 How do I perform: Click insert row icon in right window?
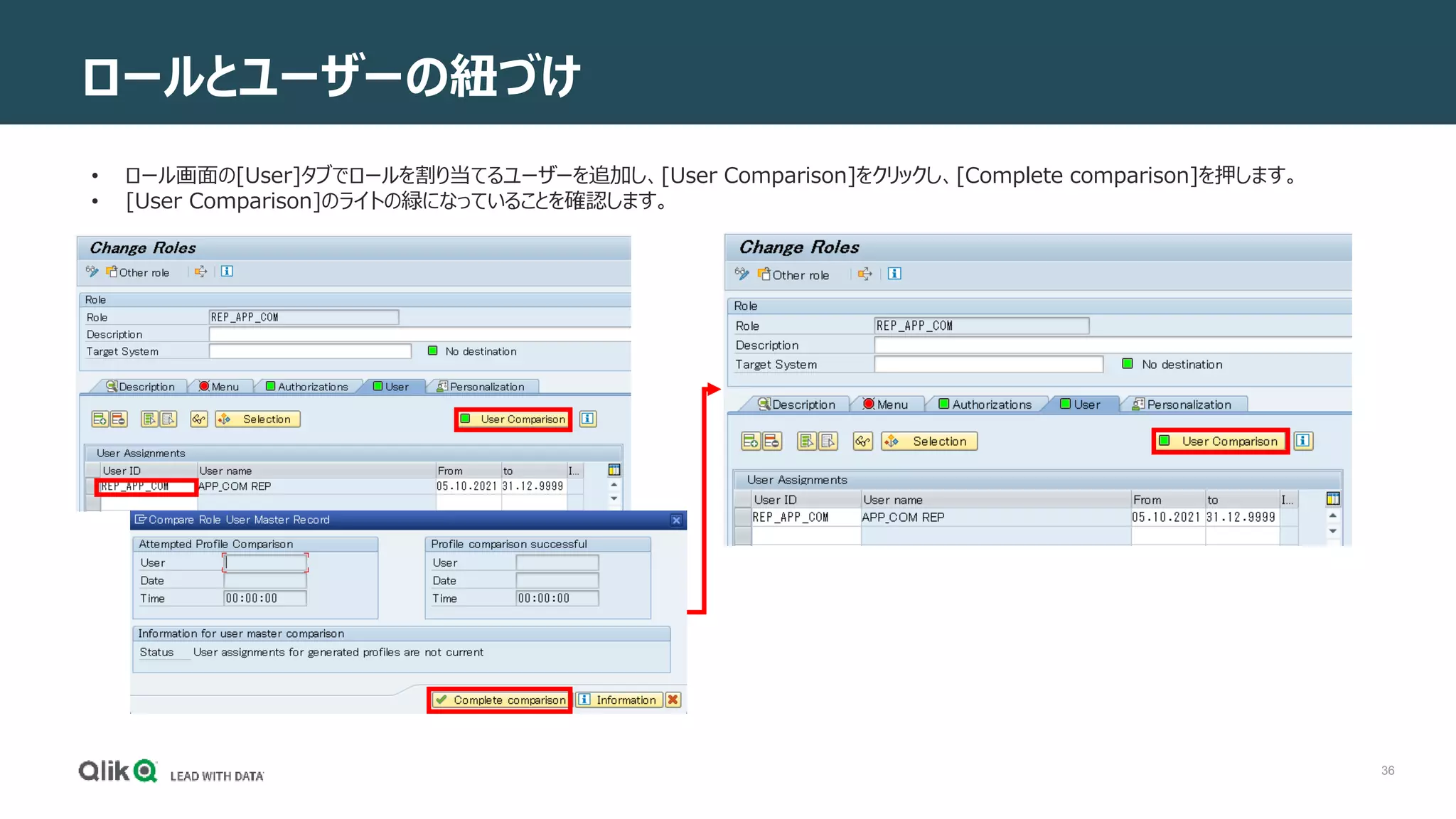[x=751, y=441]
